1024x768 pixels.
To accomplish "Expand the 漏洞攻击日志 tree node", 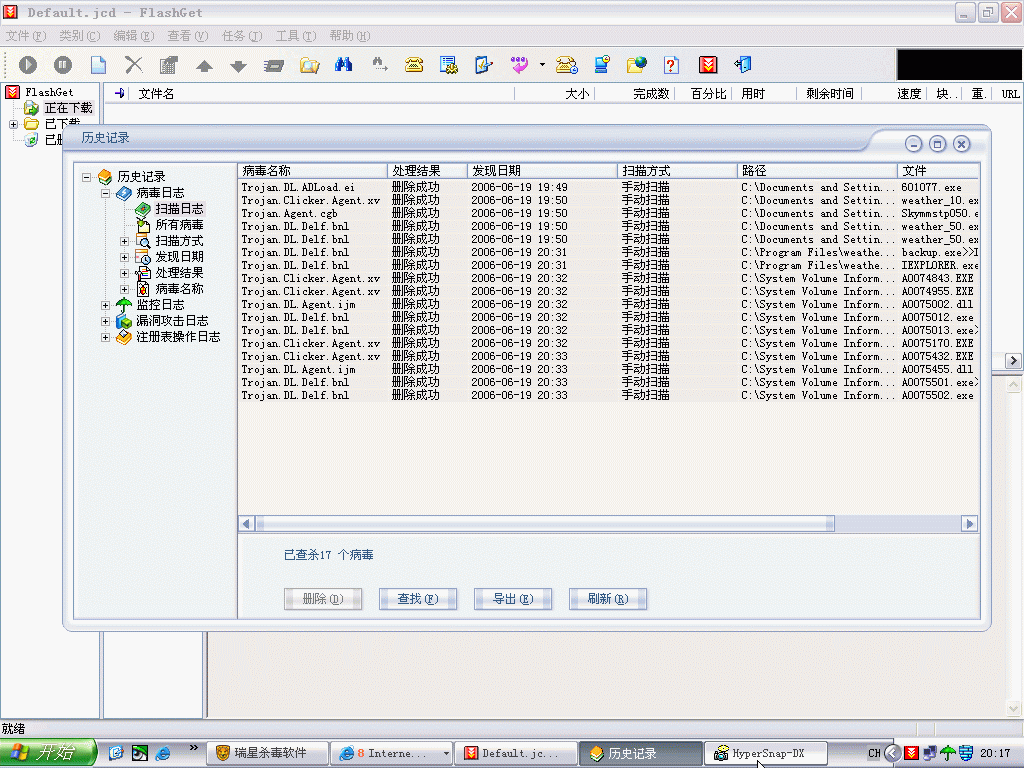I will 106,321.
